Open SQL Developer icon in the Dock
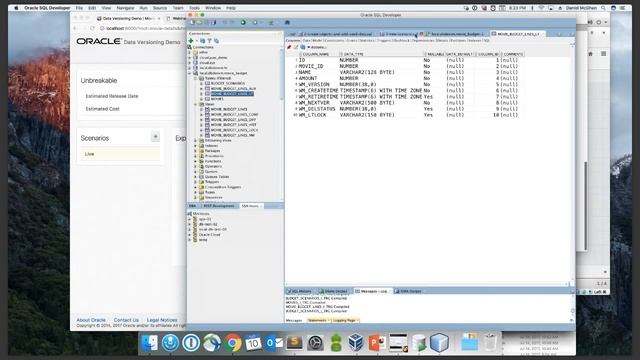 pos(419,342)
